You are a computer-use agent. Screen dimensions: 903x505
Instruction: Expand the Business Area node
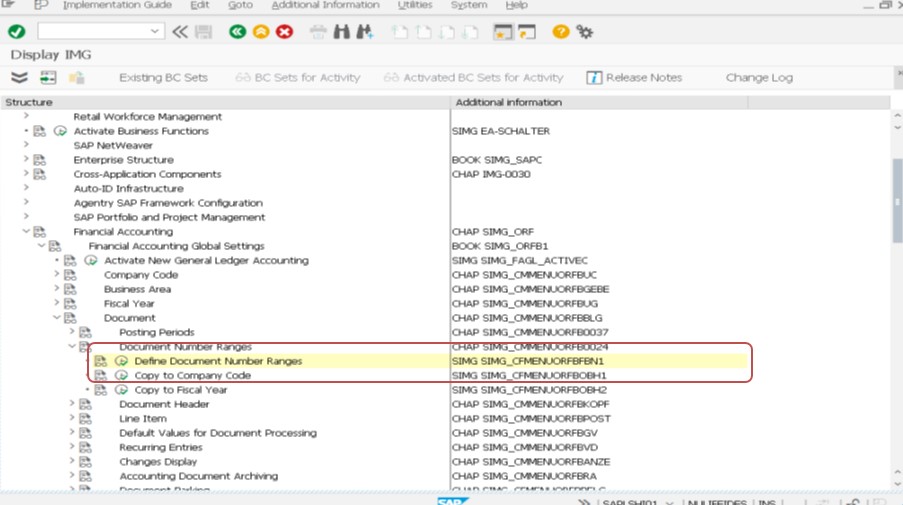click(56, 288)
